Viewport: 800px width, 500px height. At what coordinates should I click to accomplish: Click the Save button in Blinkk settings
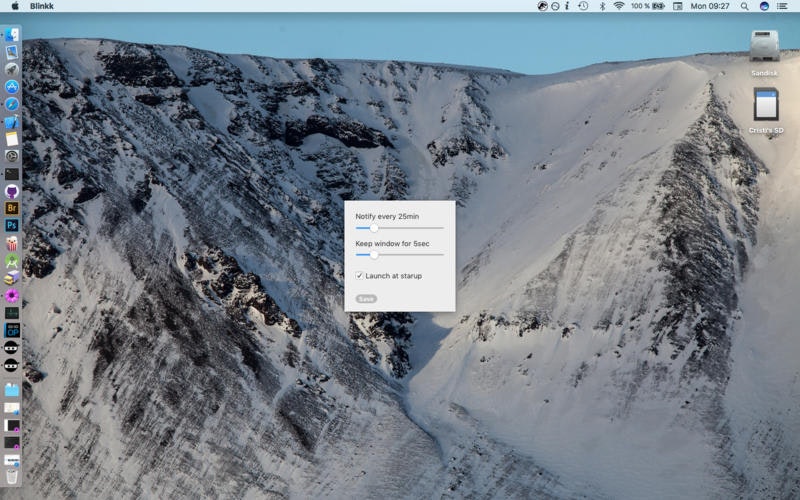pos(366,298)
